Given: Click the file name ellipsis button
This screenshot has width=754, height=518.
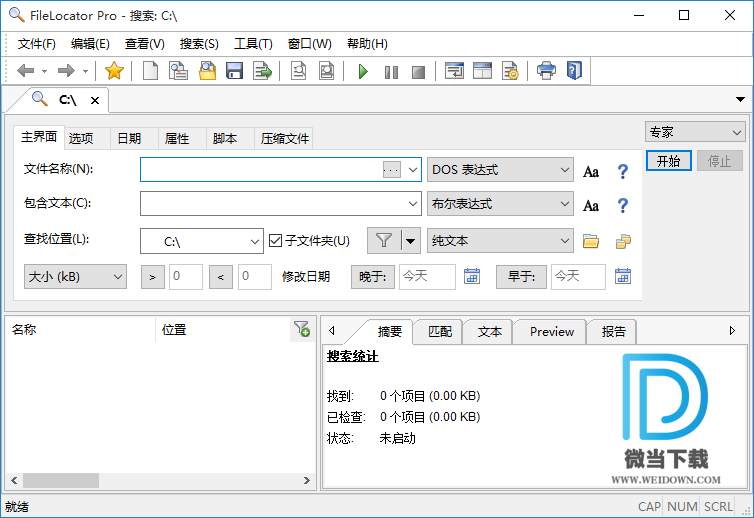Looking at the screenshot, I should (x=391, y=169).
